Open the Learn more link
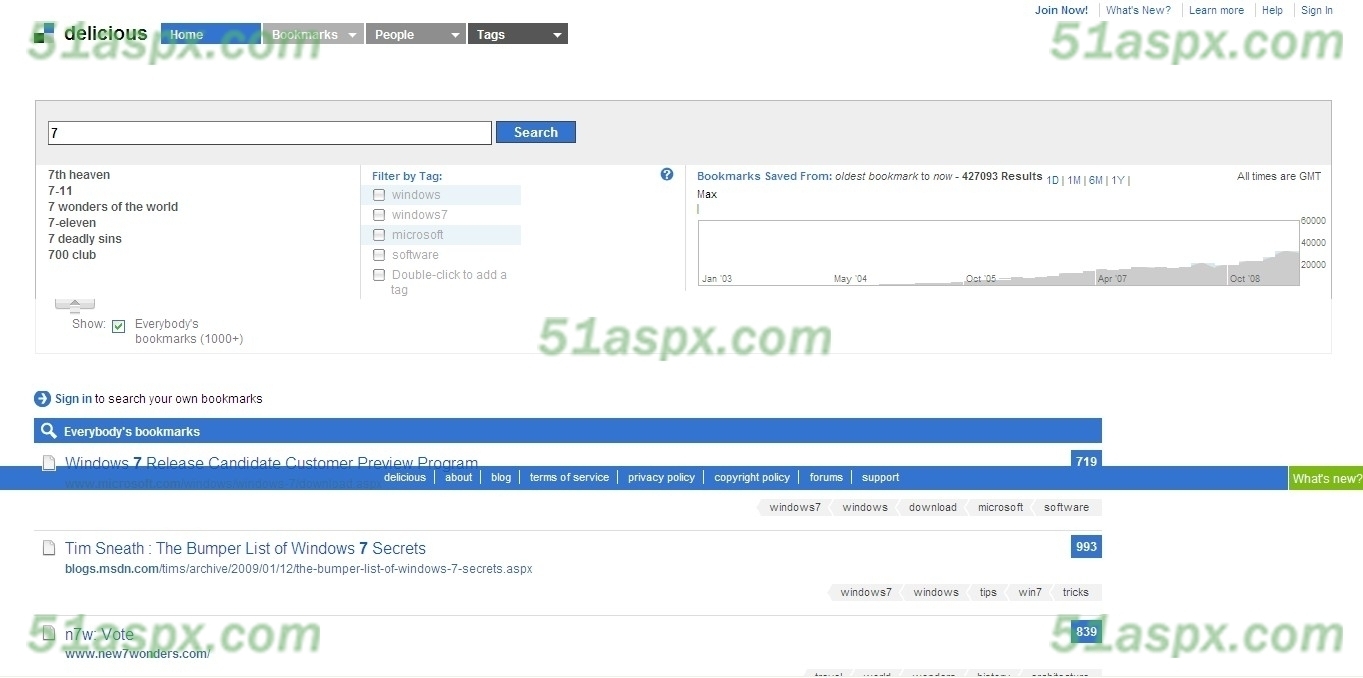Image resolution: width=1363 pixels, height=678 pixels. click(x=1216, y=10)
